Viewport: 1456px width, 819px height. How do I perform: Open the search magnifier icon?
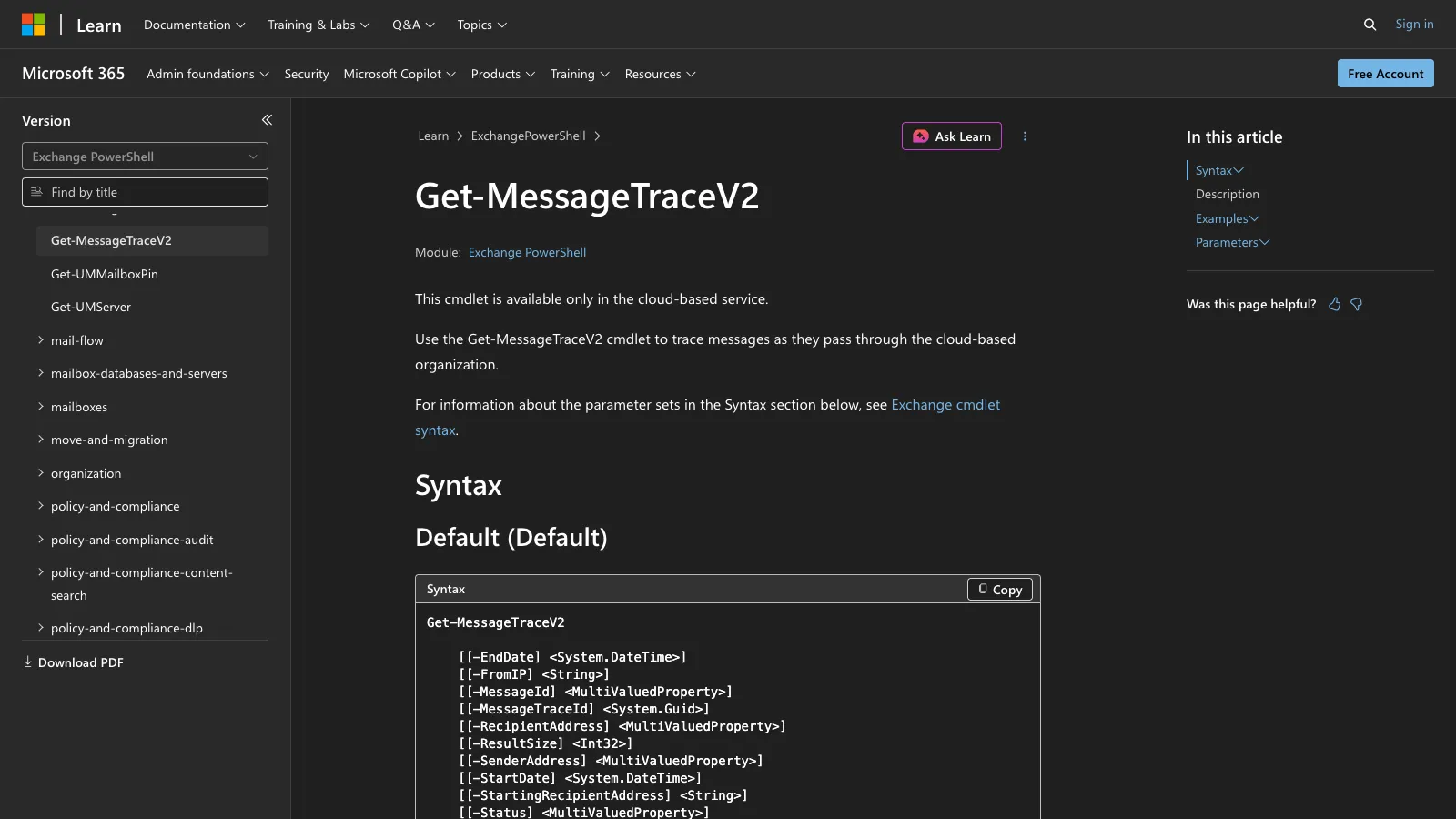(1370, 25)
